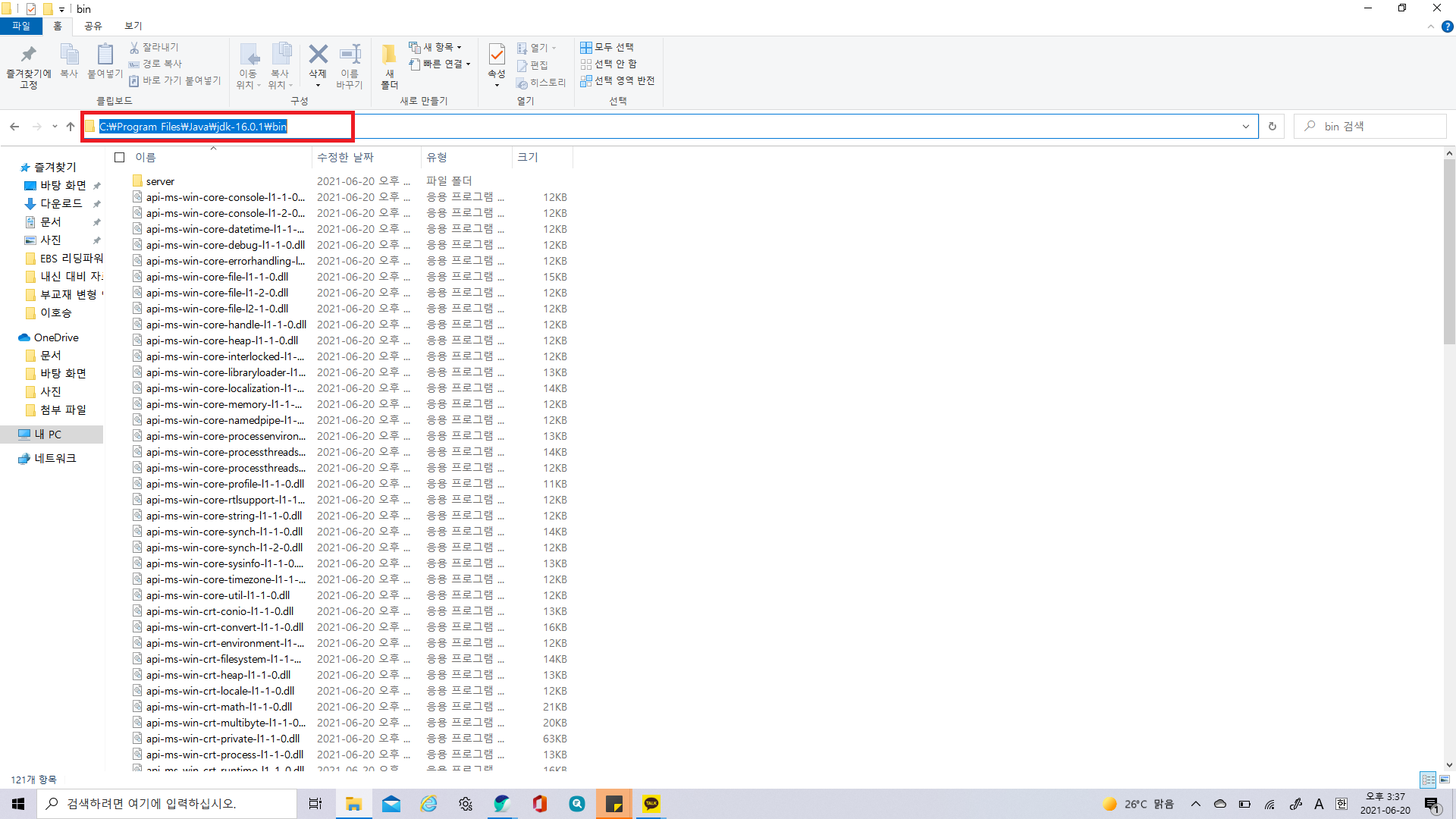Open the Share (공유) ribbon tab
The image size is (1456, 819).
pos(93,26)
